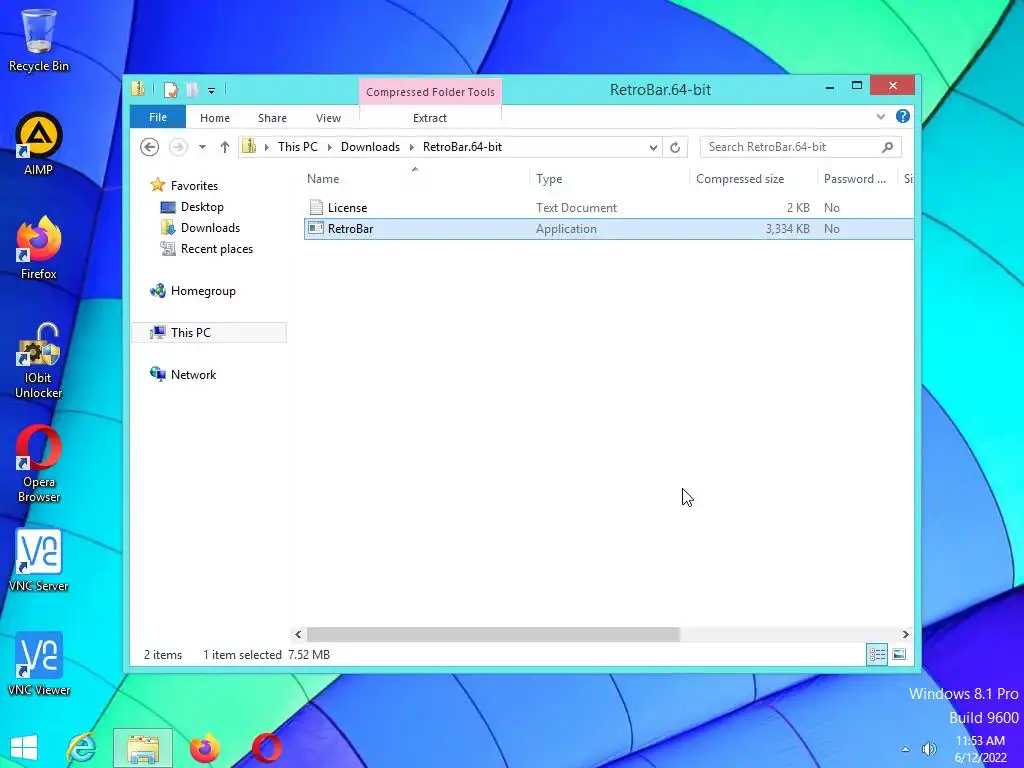Sort by the Password column header
This screenshot has height=768, width=1024.
[x=858, y=179]
